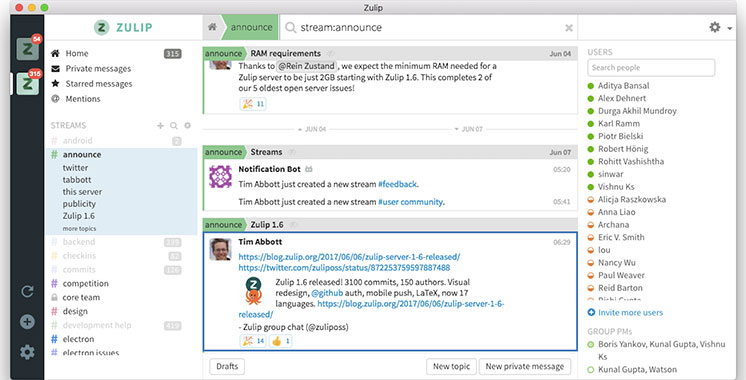
Task: Open Private messages
Action: point(98,68)
